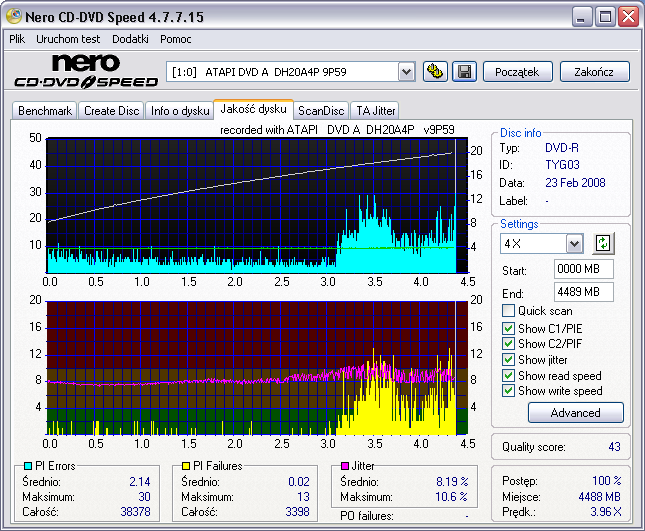Click the End 4489 MB field
The image size is (645, 531).
[583, 292]
